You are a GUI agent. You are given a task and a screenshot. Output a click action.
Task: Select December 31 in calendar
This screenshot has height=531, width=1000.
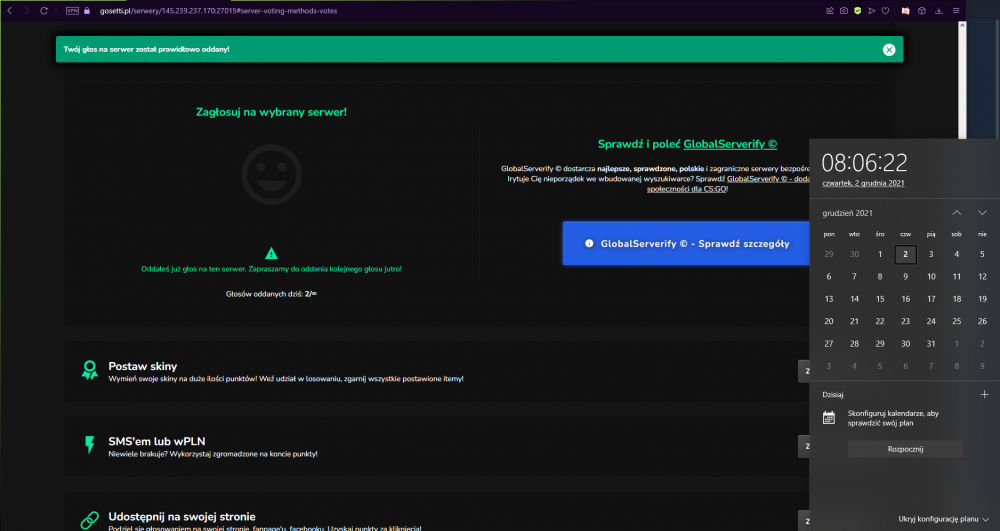[x=931, y=344]
